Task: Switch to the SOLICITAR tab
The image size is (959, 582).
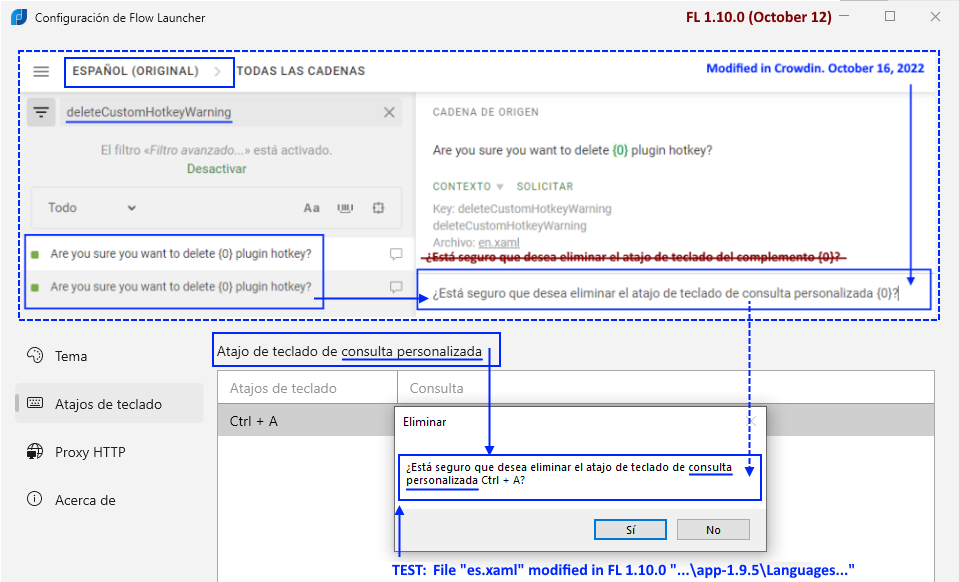Action: (x=546, y=186)
